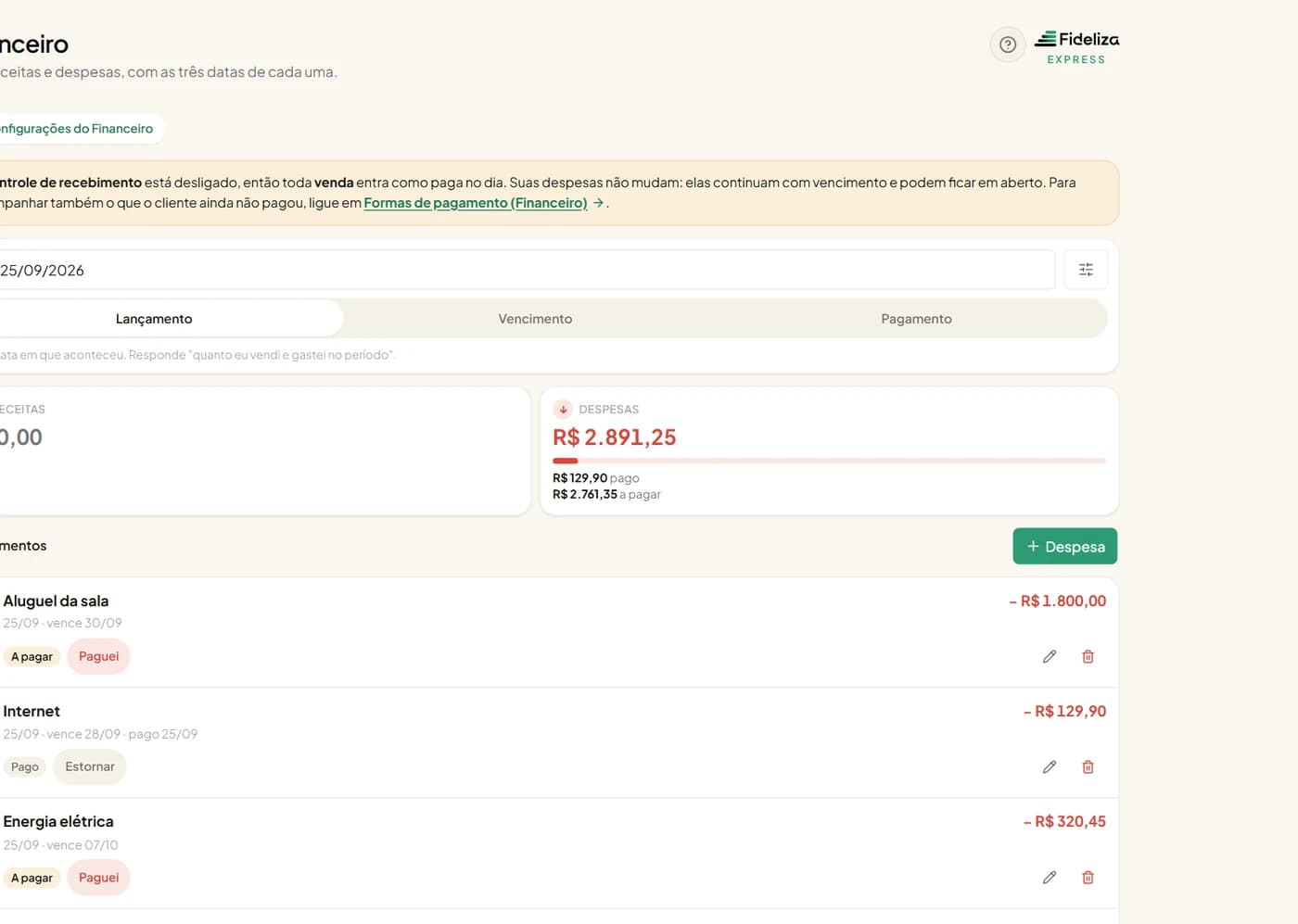1298x924 pixels.
Task: Edit the Energia elétrica expense
Action: (1050, 877)
